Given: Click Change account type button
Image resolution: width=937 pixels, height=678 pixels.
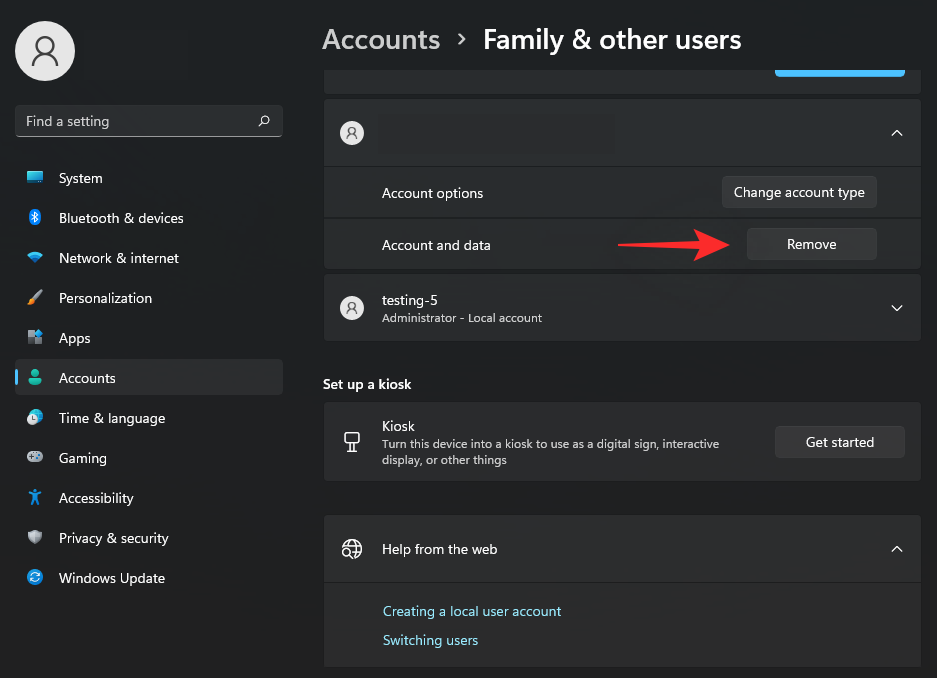Looking at the screenshot, I should (x=799, y=192).
